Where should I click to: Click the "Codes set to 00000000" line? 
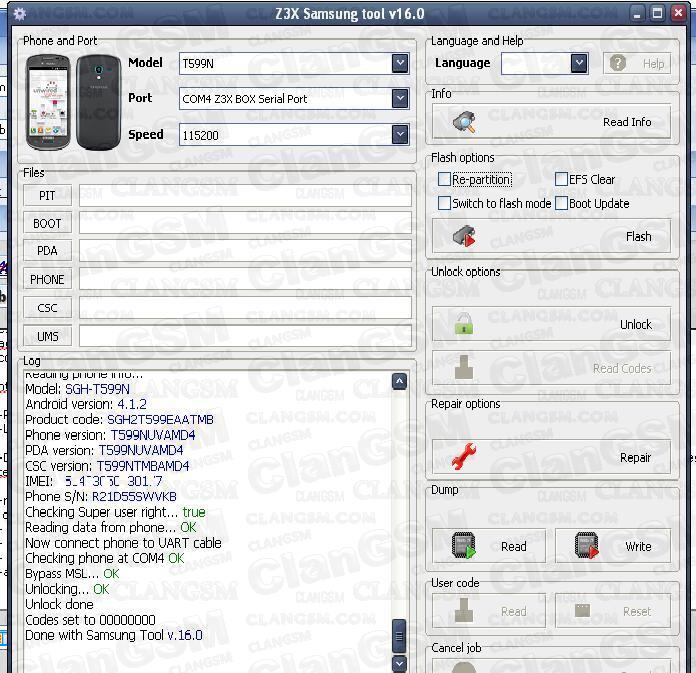90,620
